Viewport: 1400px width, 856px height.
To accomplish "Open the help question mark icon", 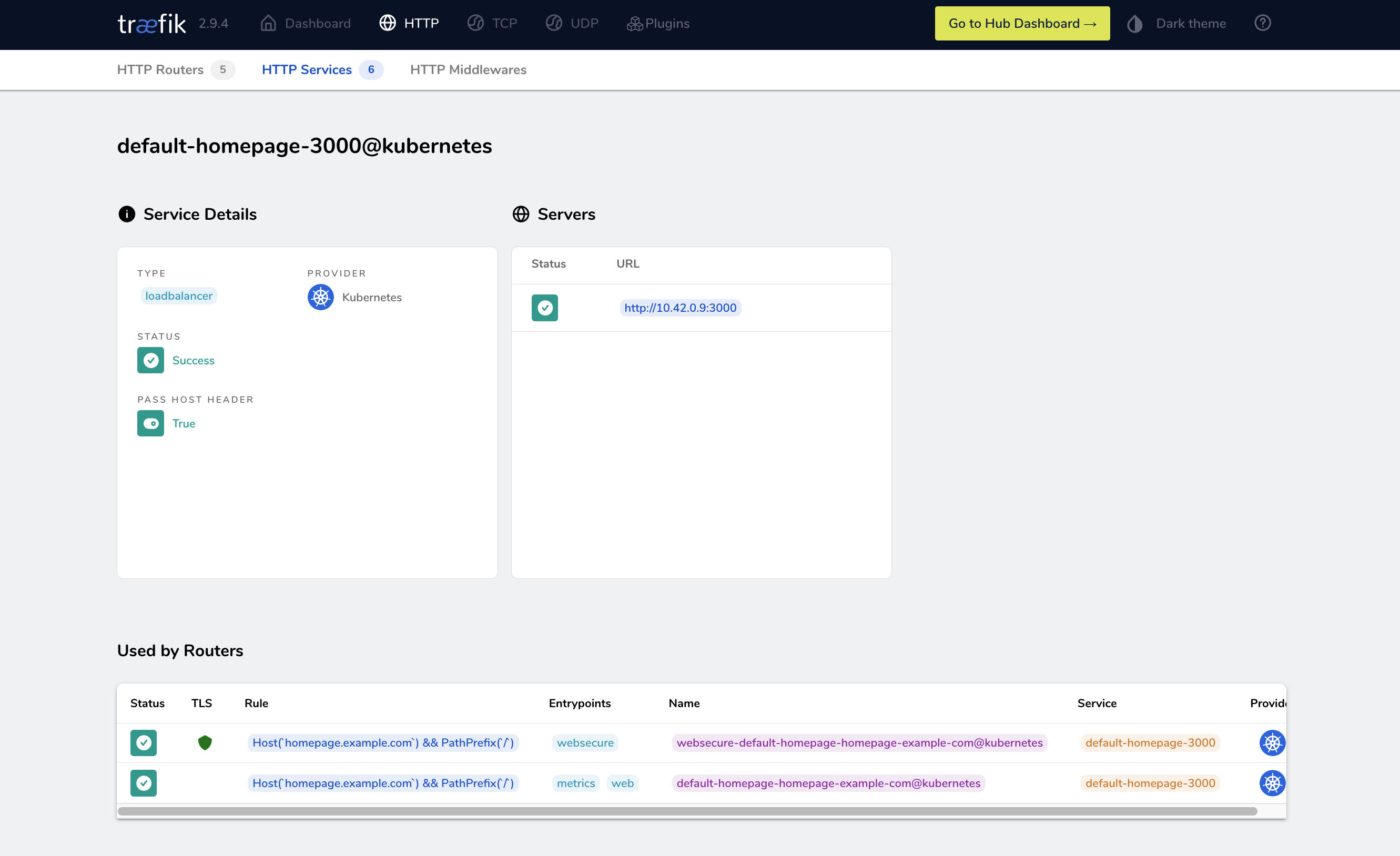I will coord(1263,23).
